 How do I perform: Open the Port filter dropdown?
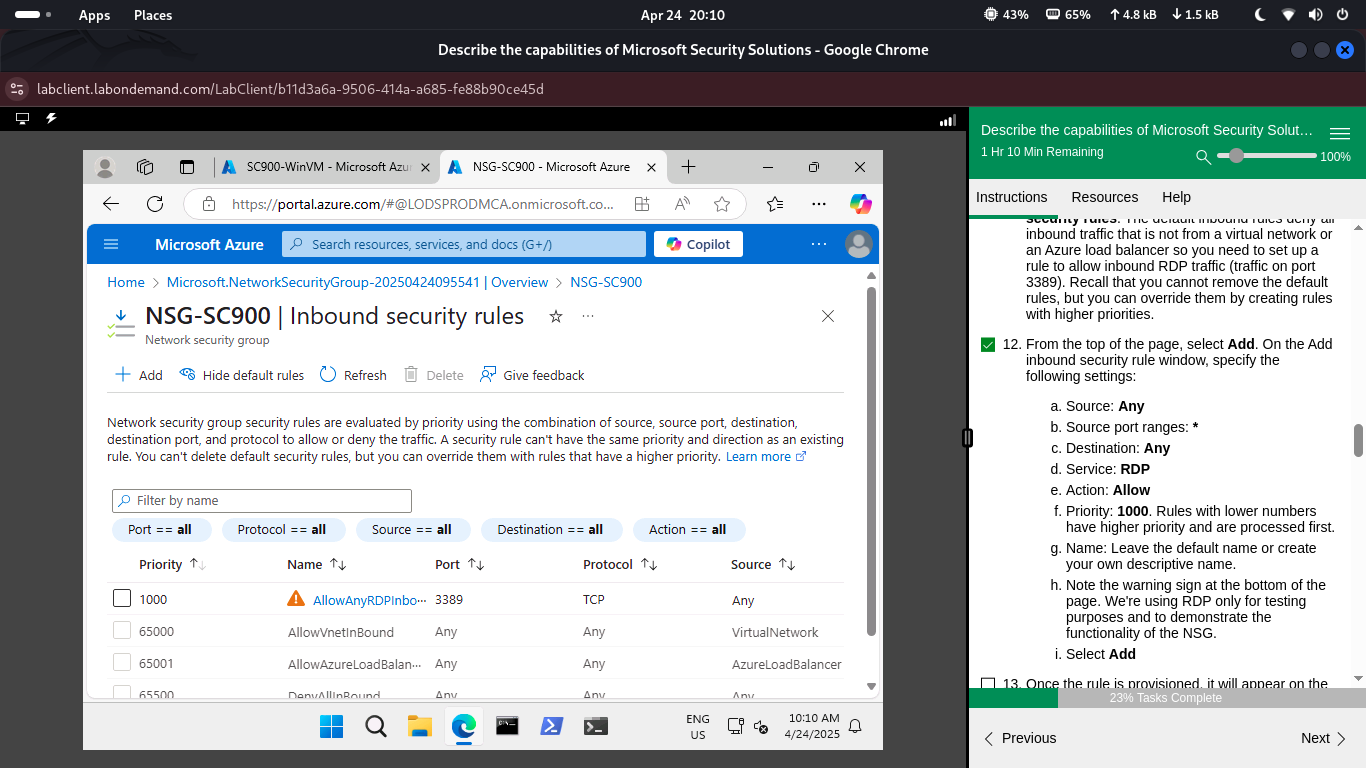(x=161, y=529)
